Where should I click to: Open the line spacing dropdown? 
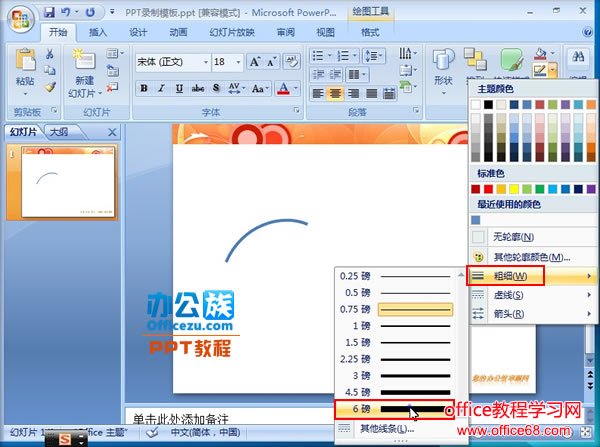[373, 56]
